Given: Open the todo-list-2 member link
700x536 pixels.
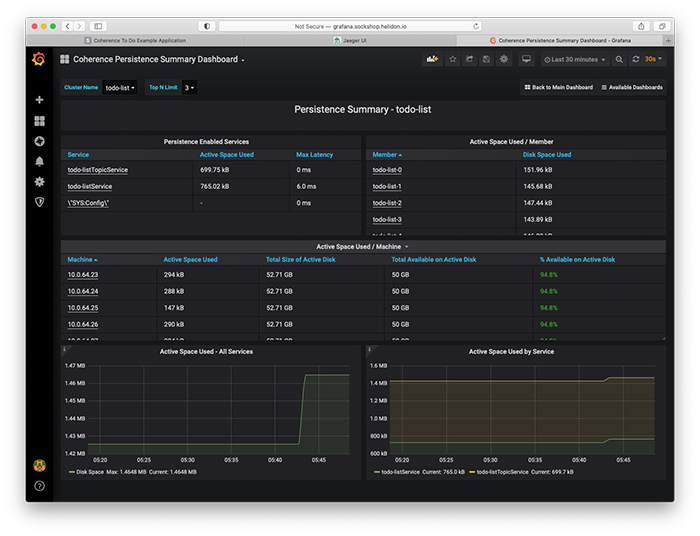Looking at the screenshot, I should [387, 203].
